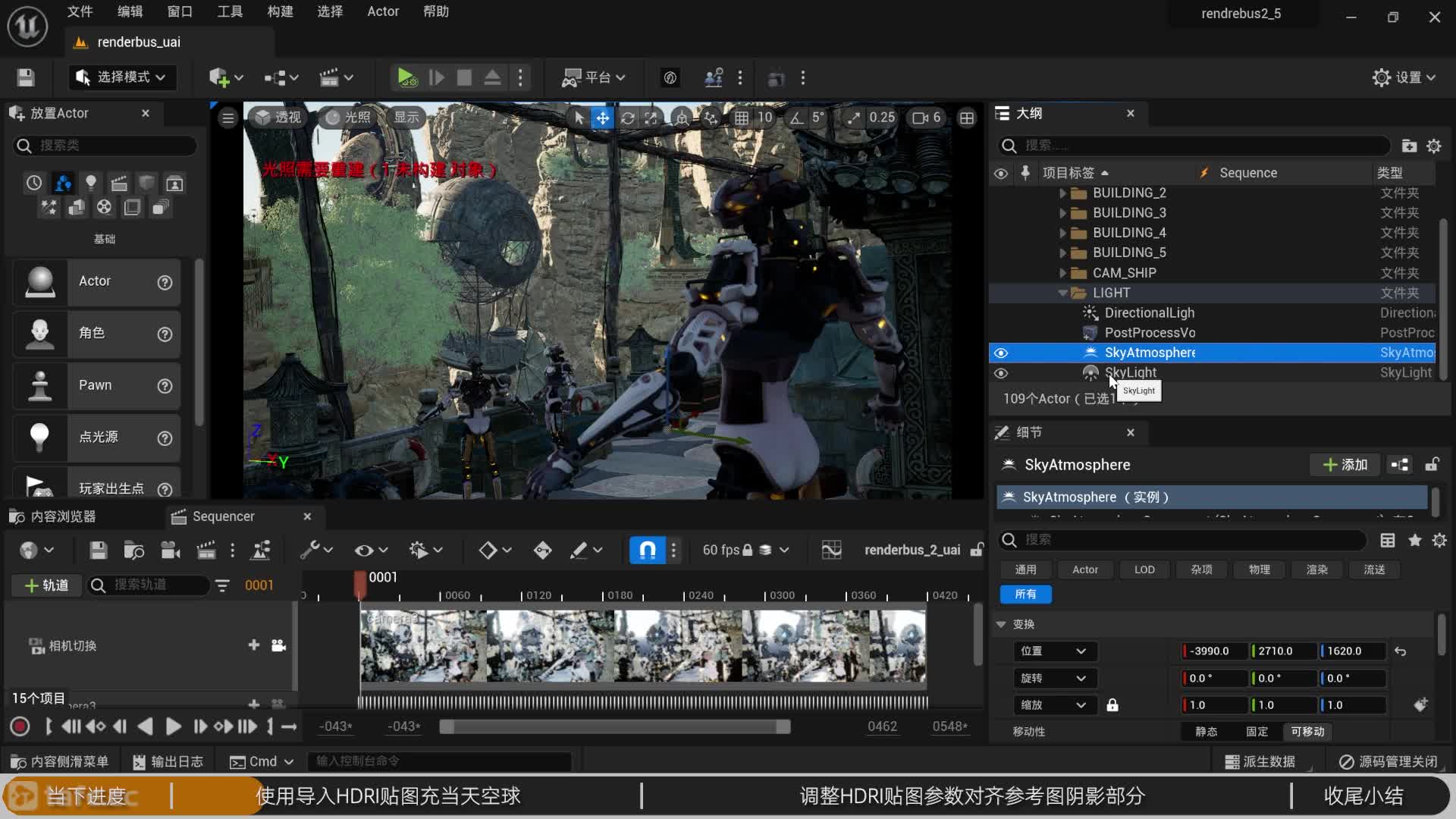The height and width of the screenshot is (819, 1456).
Task: Open the platforms (平台) dropdown
Action: click(x=594, y=77)
